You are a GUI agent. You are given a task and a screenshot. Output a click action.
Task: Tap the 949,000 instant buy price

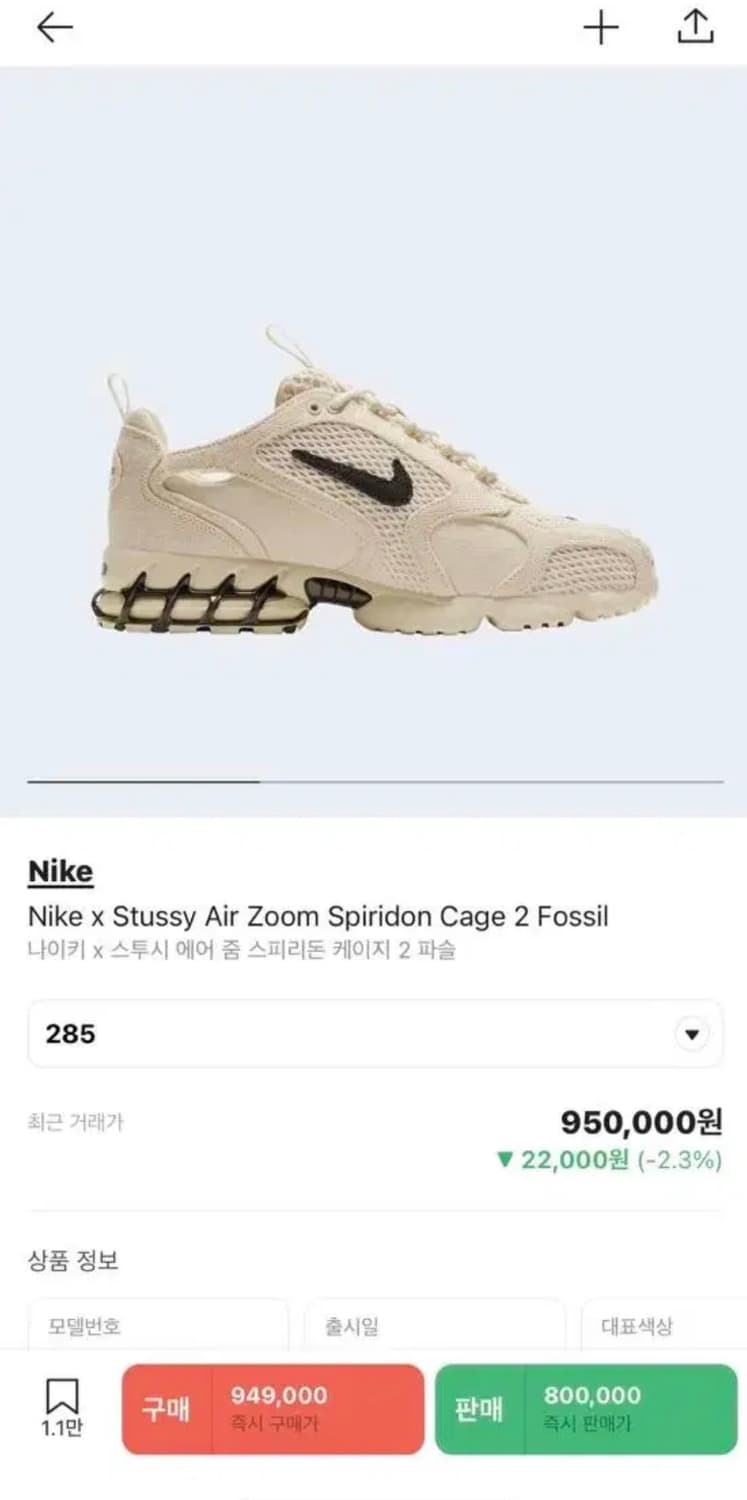(279, 1396)
